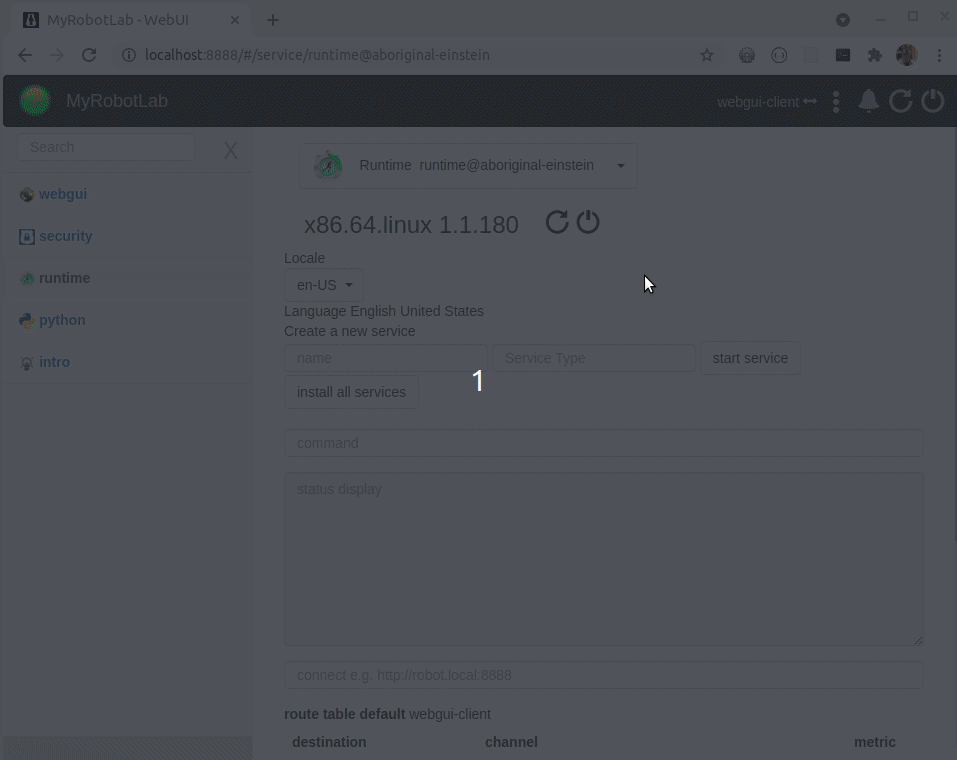Click the MyRobotLab logo icon

point(35,101)
